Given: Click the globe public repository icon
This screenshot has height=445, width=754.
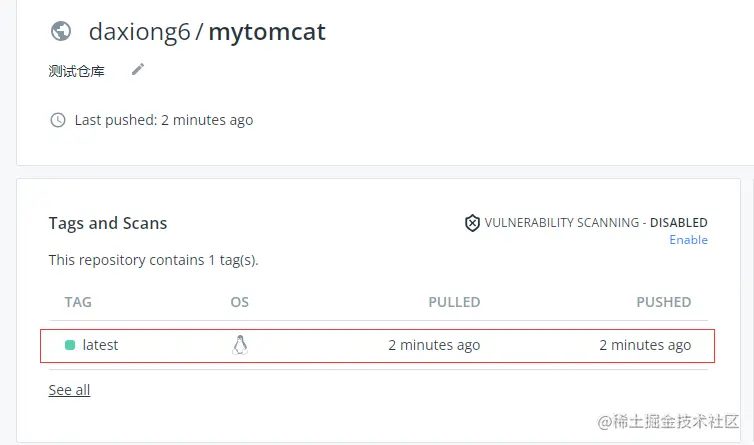Looking at the screenshot, I should pyautogui.click(x=61, y=32).
